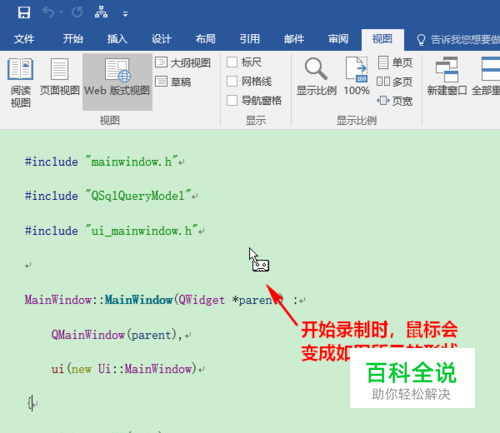Image resolution: width=500 pixels, height=433 pixels.
Task: Switch to the 设计 tab
Action: [x=161, y=39]
